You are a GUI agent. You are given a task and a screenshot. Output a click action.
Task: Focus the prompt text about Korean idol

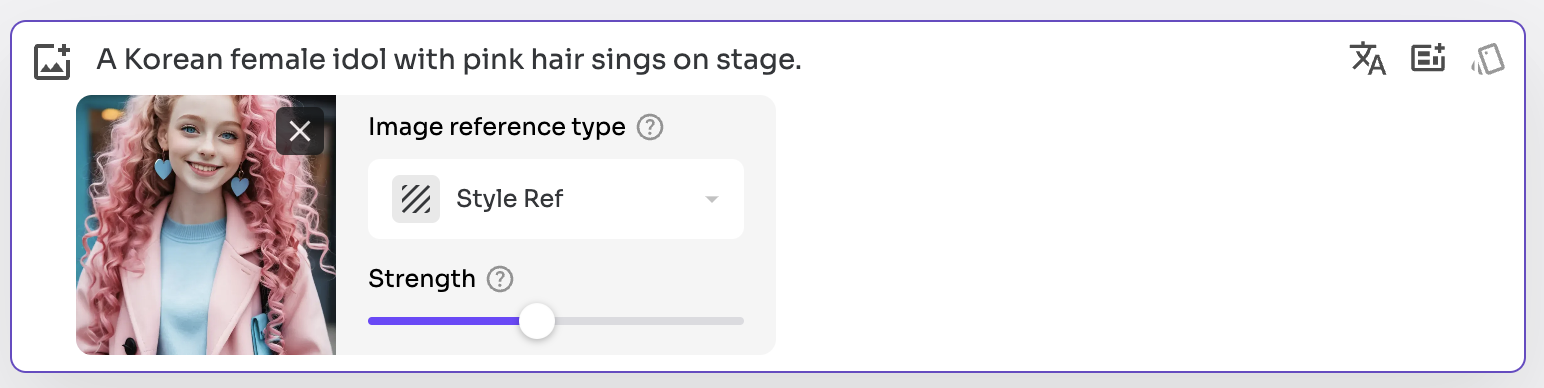point(449,60)
